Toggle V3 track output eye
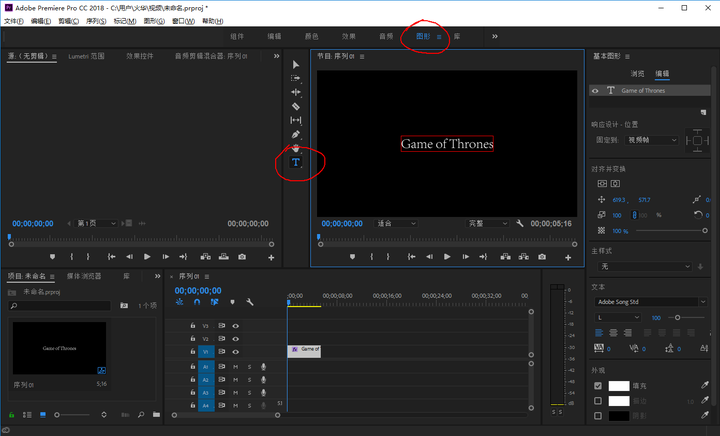720x436 pixels. coord(236,326)
